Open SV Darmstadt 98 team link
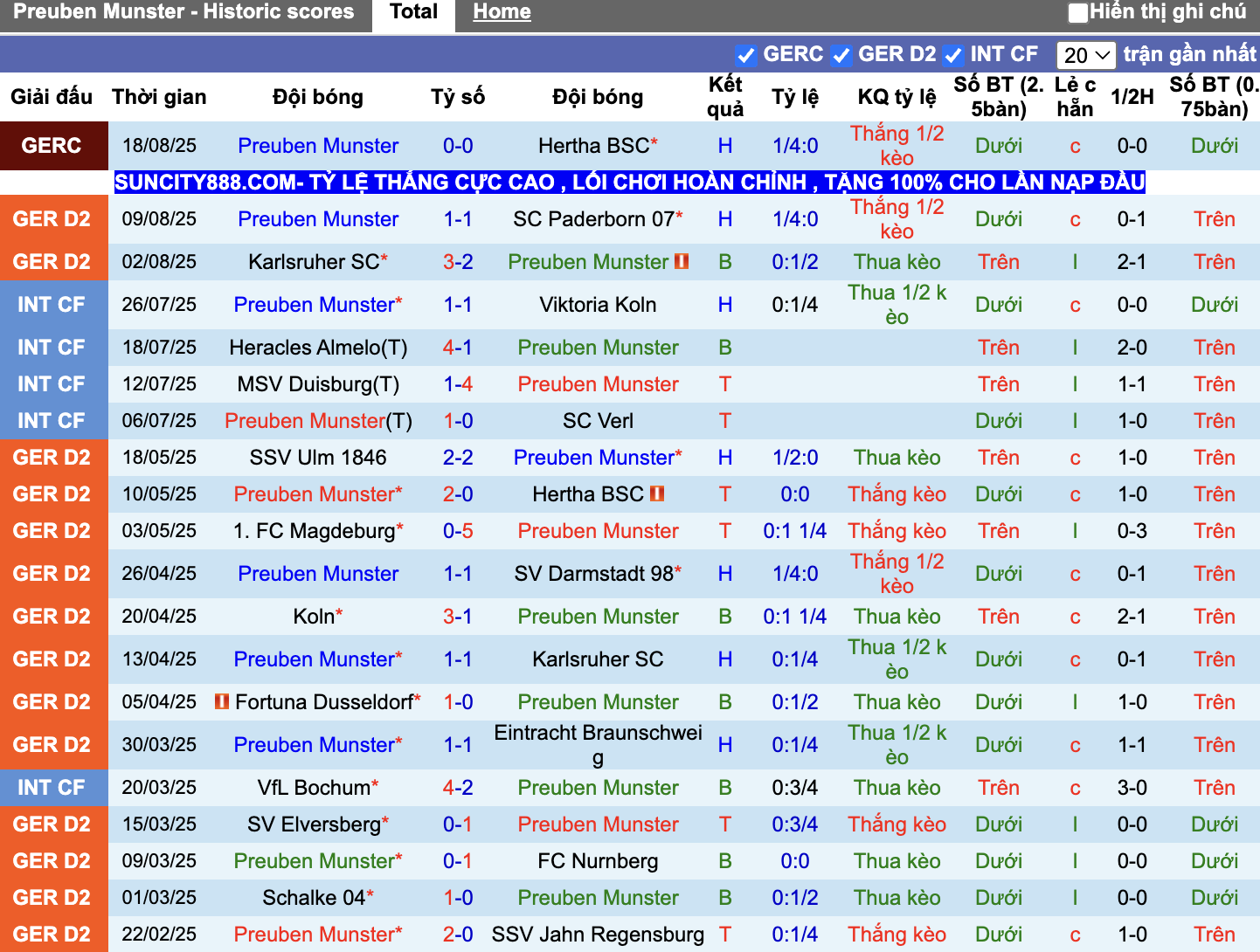1260x952 pixels. click(594, 574)
